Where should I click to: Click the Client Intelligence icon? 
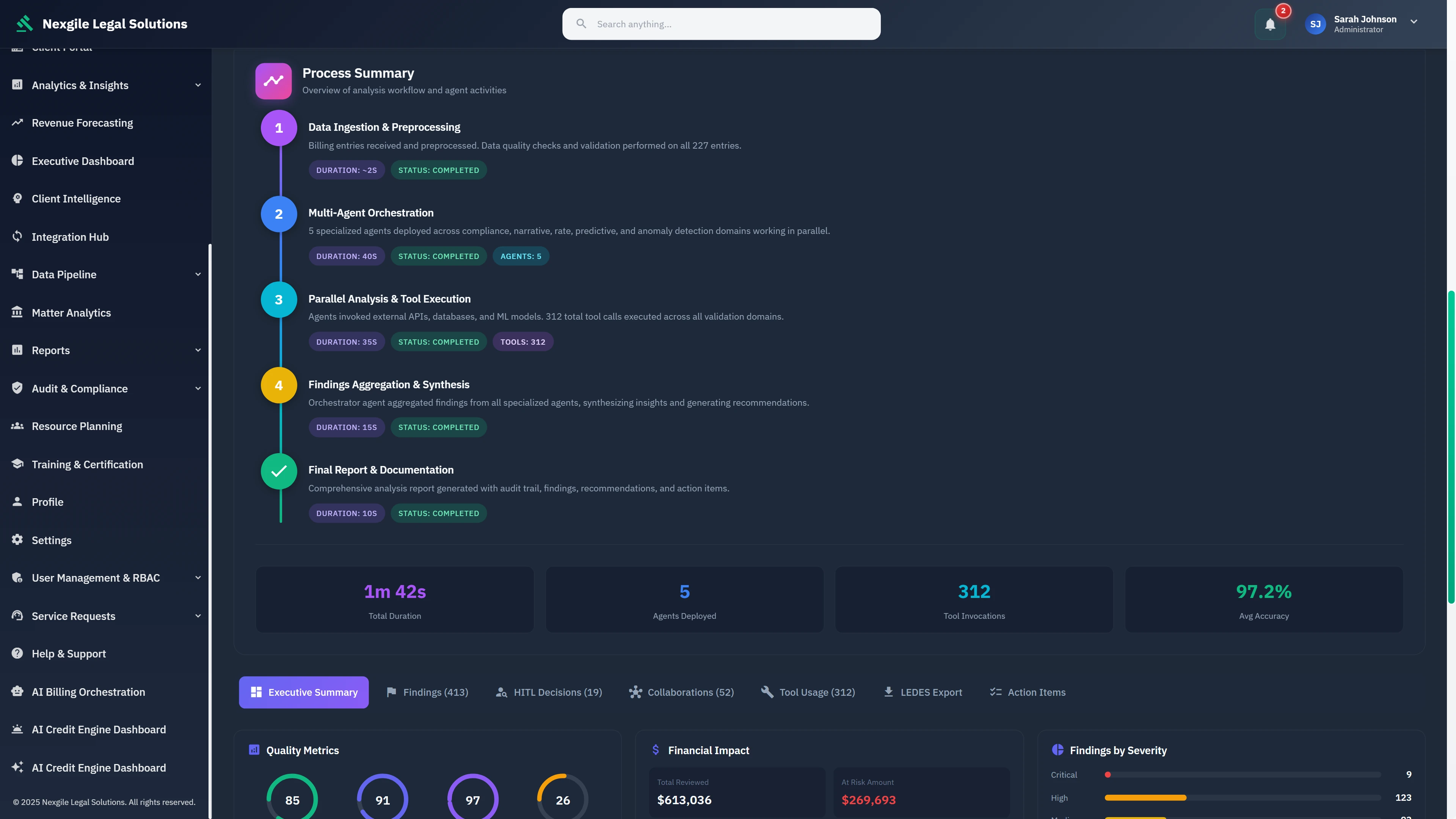[x=17, y=198]
